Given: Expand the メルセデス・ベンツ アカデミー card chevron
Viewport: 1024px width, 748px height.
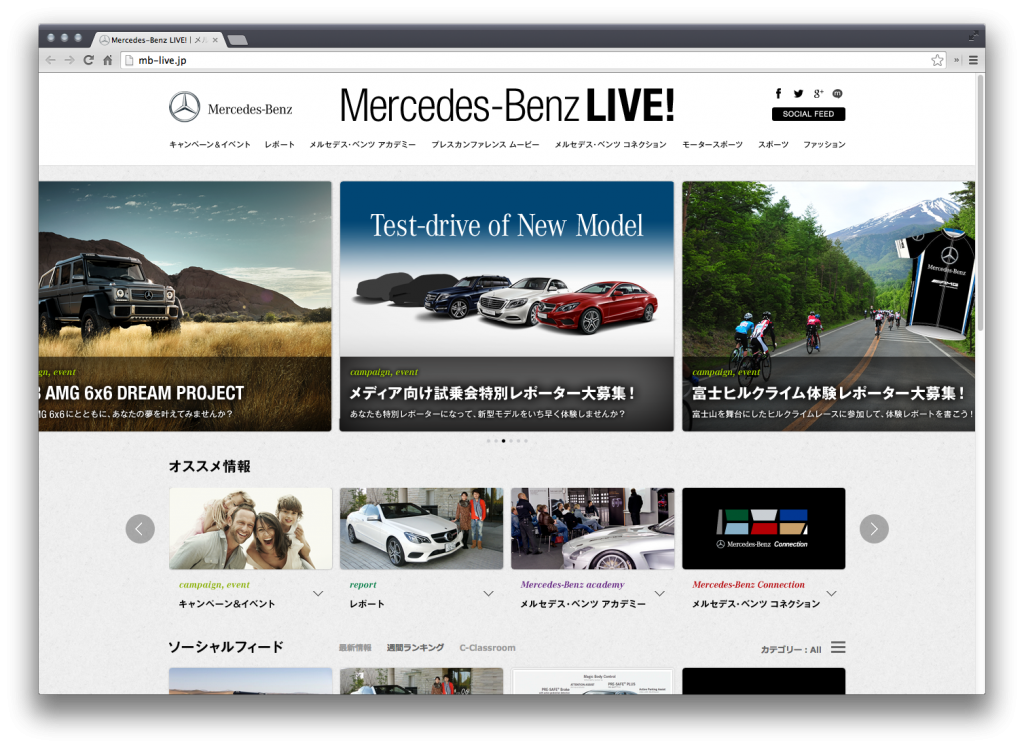Looking at the screenshot, I should (660, 594).
